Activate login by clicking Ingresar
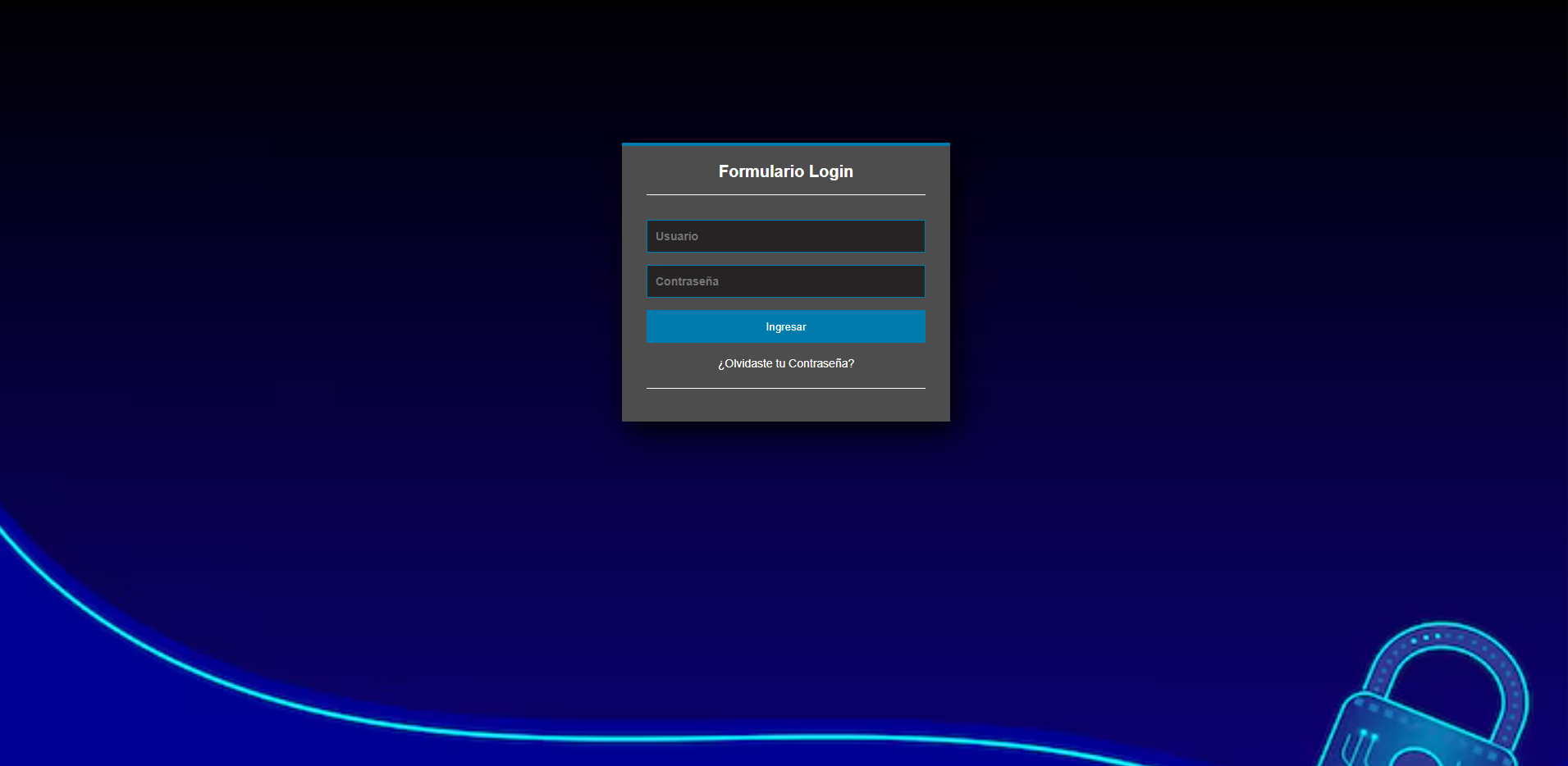 (785, 326)
